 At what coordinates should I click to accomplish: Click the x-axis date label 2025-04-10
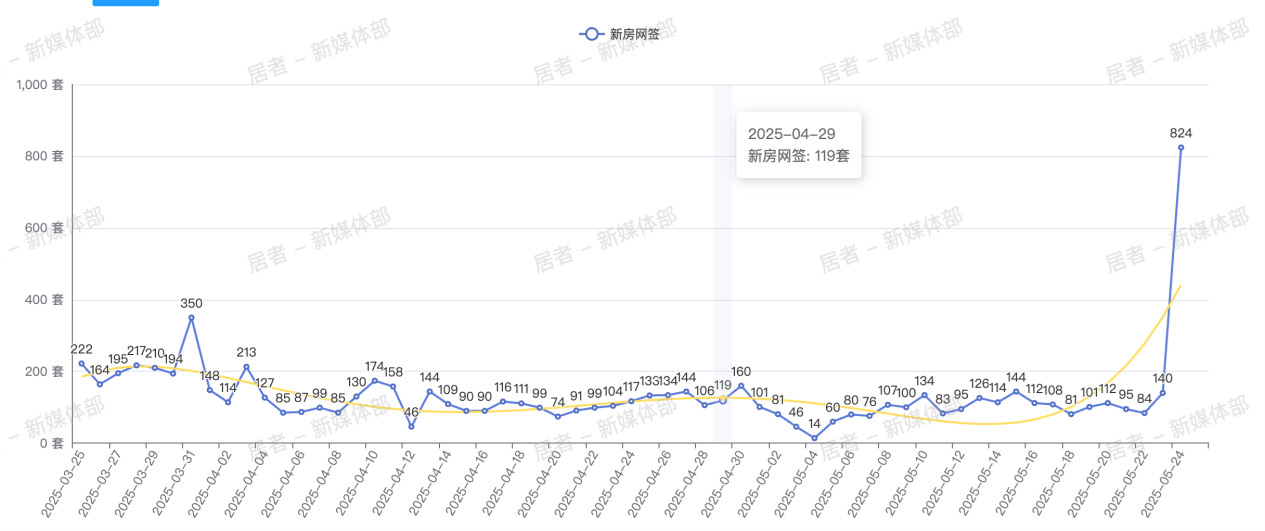click(355, 483)
